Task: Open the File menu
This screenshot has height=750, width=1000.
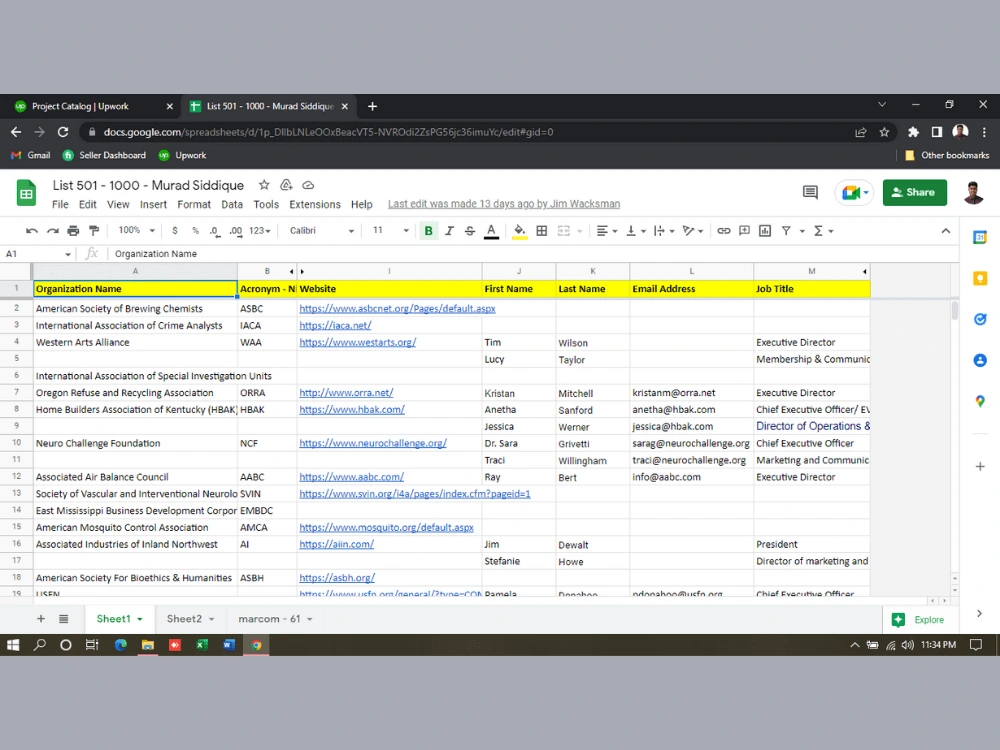Action: pyautogui.click(x=60, y=205)
